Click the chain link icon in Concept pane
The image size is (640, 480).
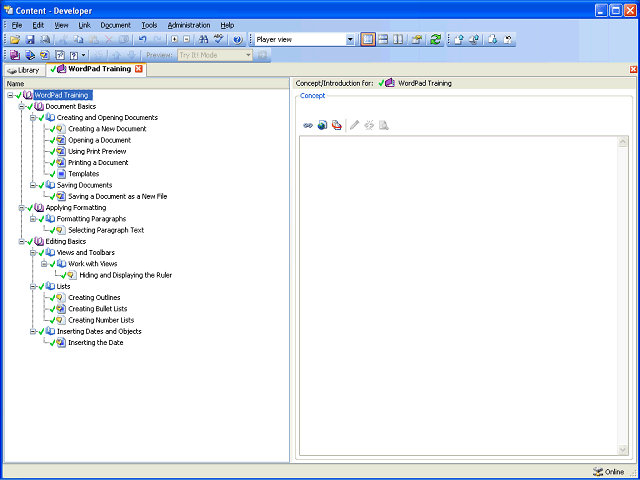click(308, 125)
